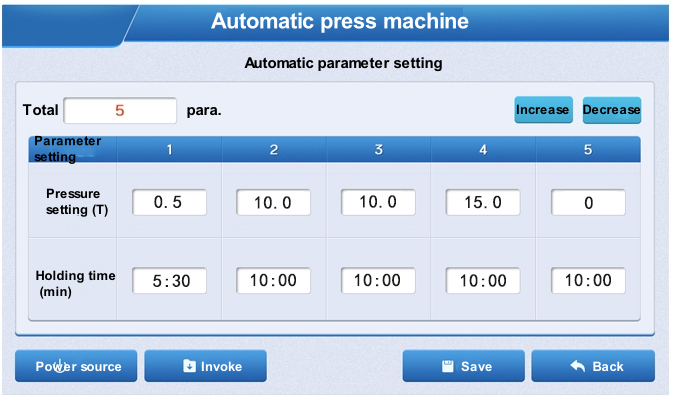Click the Total label
Screen dimensions: 676x397
(x=41, y=110)
